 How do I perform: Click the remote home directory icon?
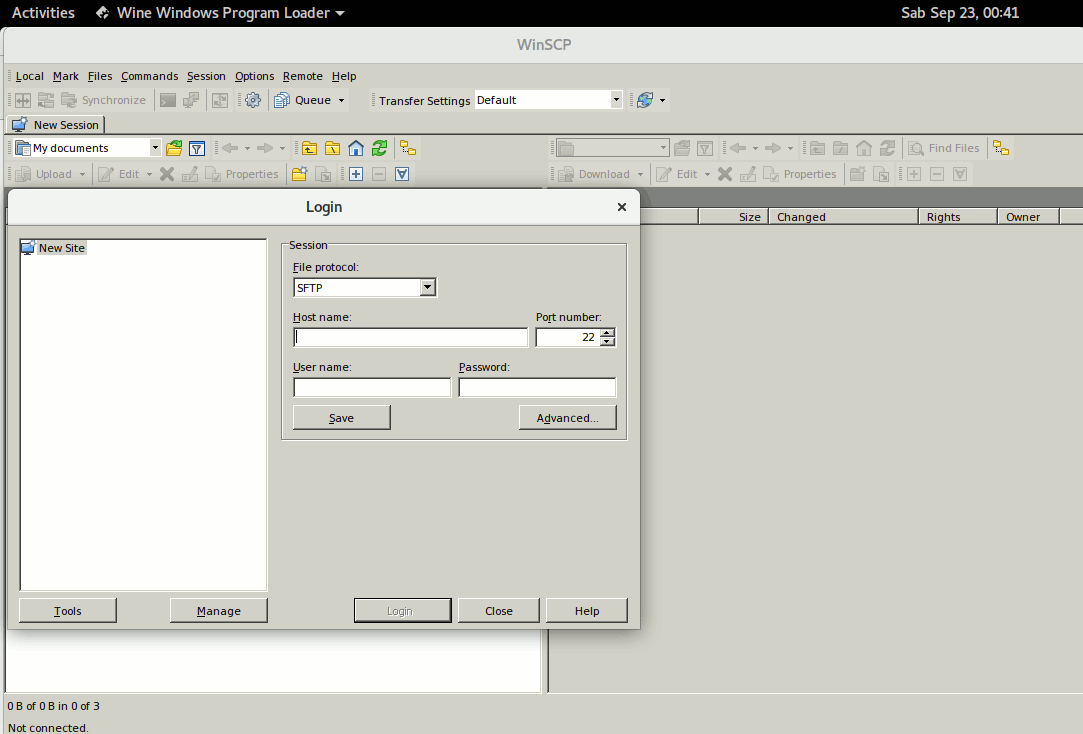click(863, 148)
